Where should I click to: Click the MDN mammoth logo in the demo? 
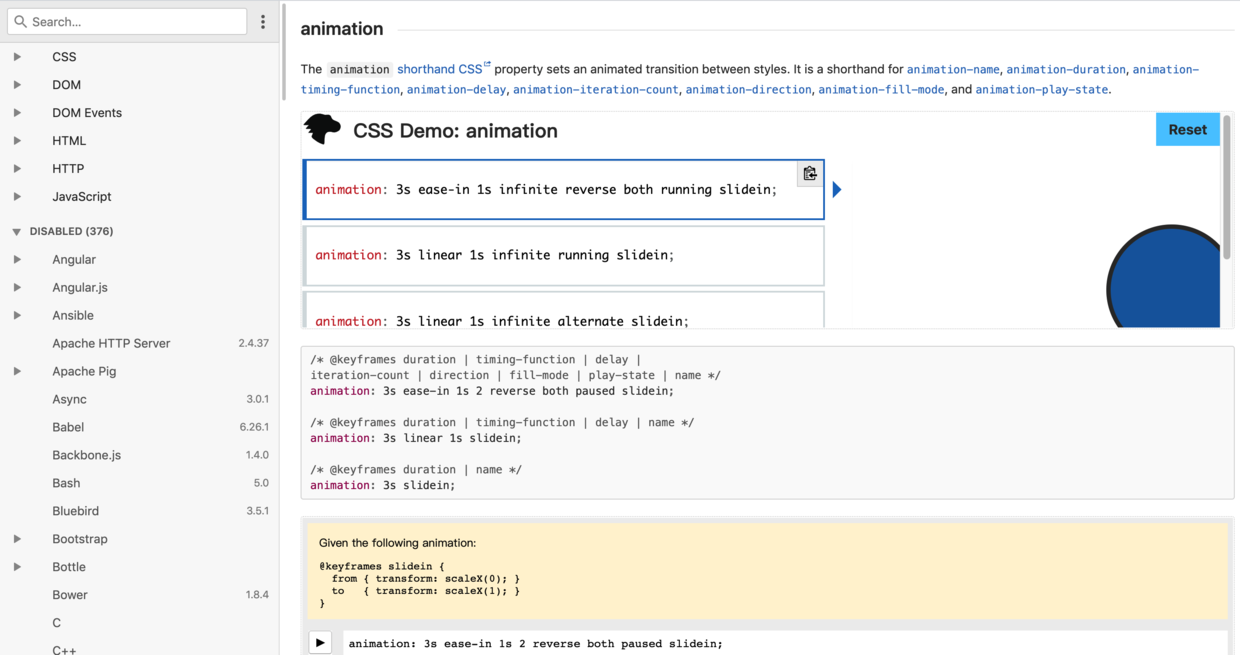(322, 130)
